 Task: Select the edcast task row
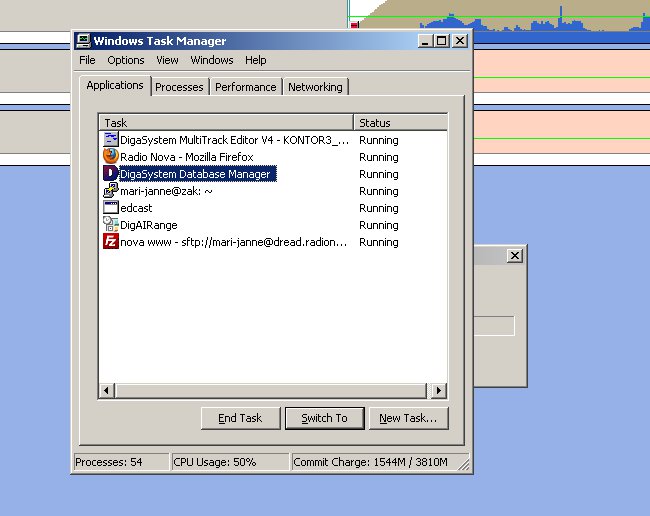click(273, 208)
